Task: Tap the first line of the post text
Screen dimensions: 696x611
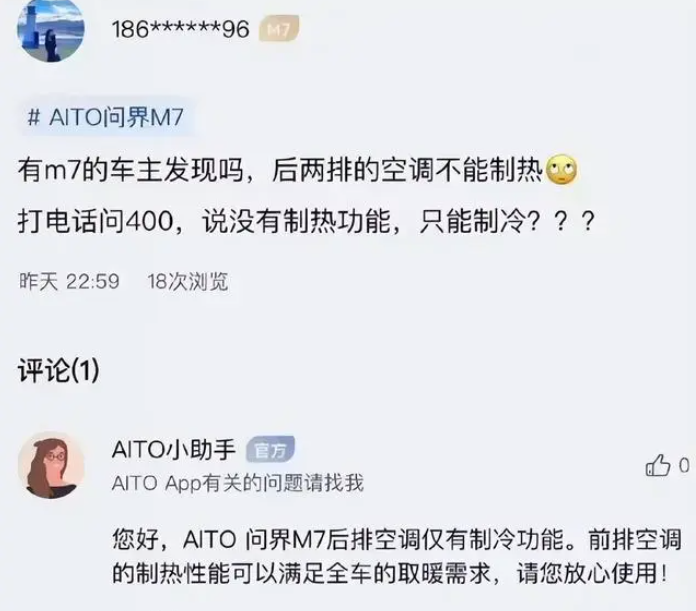Action: point(298,170)
